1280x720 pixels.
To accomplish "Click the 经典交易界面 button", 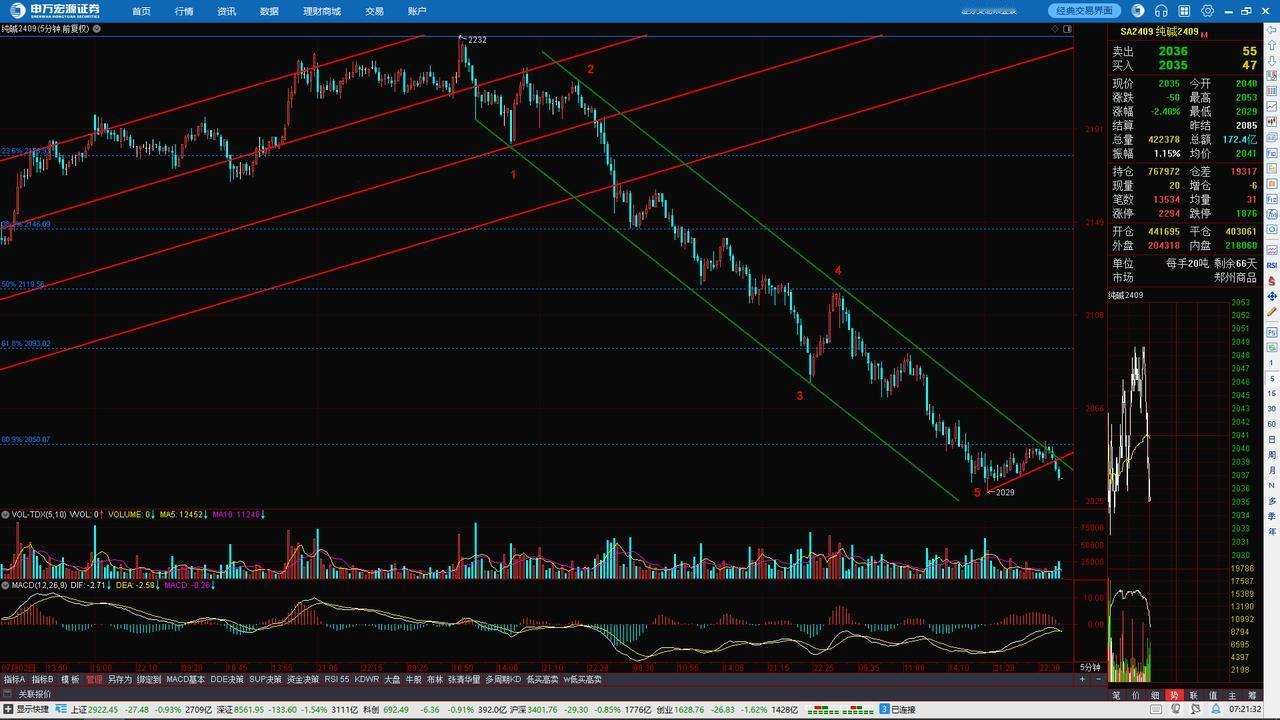I will 1085,11.
